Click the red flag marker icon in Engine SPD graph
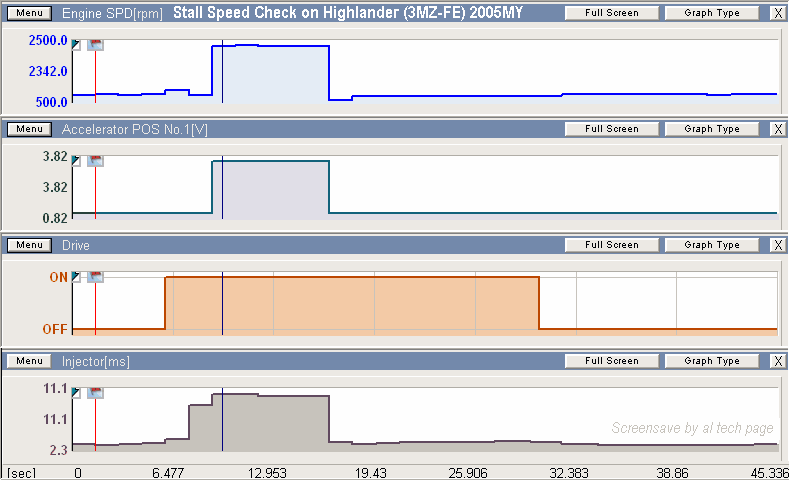Viewport: 789px width, 480px height. [96, 45]
